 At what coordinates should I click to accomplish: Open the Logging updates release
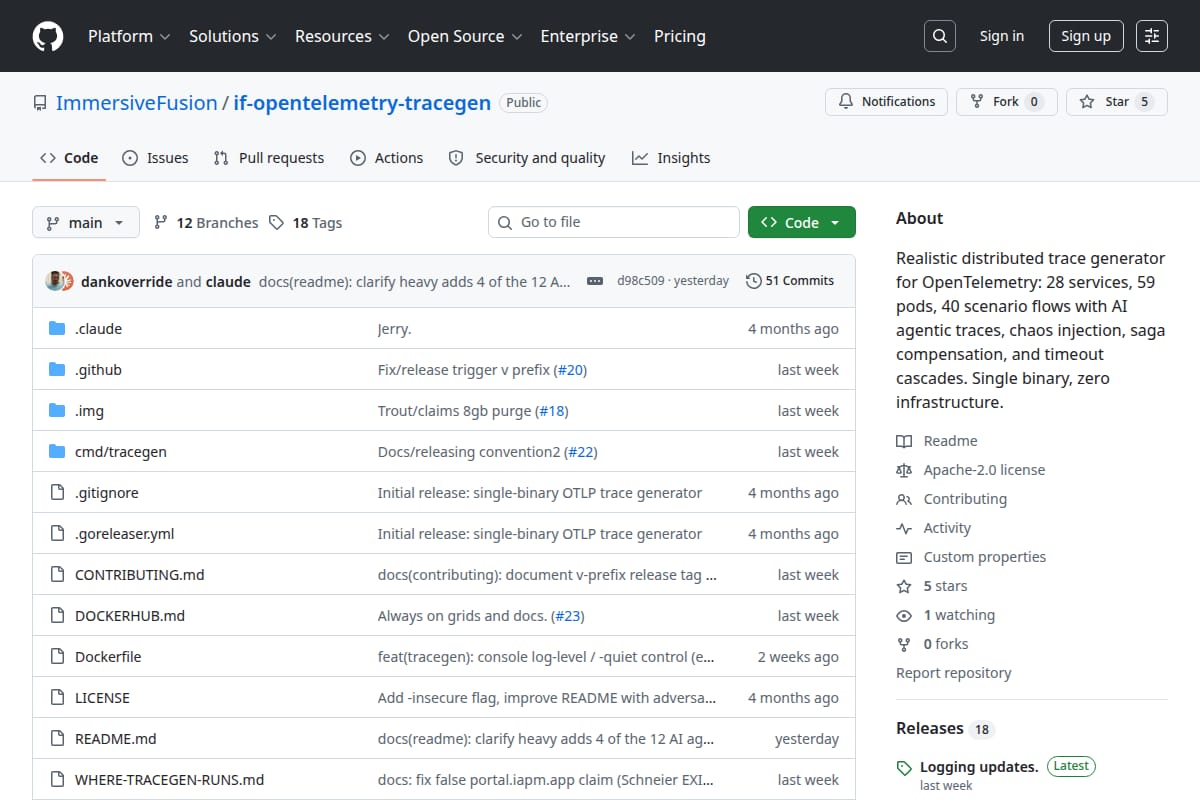point(979,767)
